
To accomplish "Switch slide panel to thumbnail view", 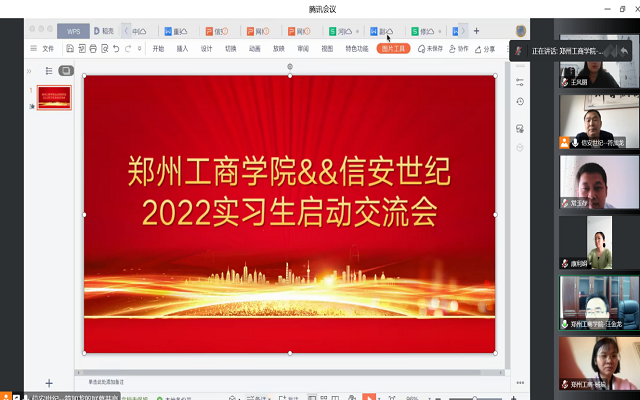I will (66, 71).
